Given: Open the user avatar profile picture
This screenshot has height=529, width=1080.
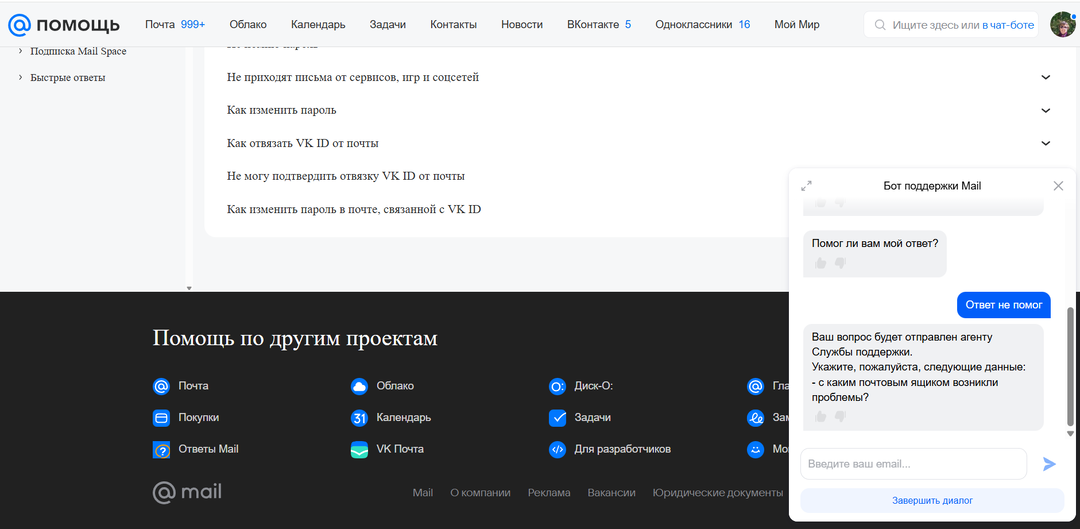Looking at the screenshot, I should click(x=1062, y=25).
